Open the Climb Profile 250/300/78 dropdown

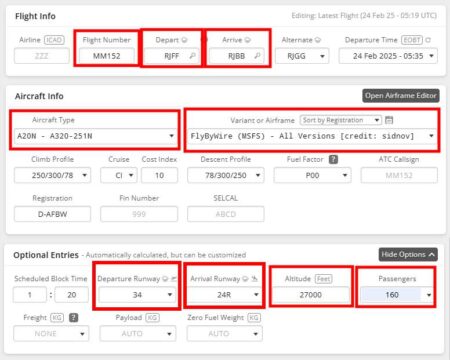[x=52, y=175]
